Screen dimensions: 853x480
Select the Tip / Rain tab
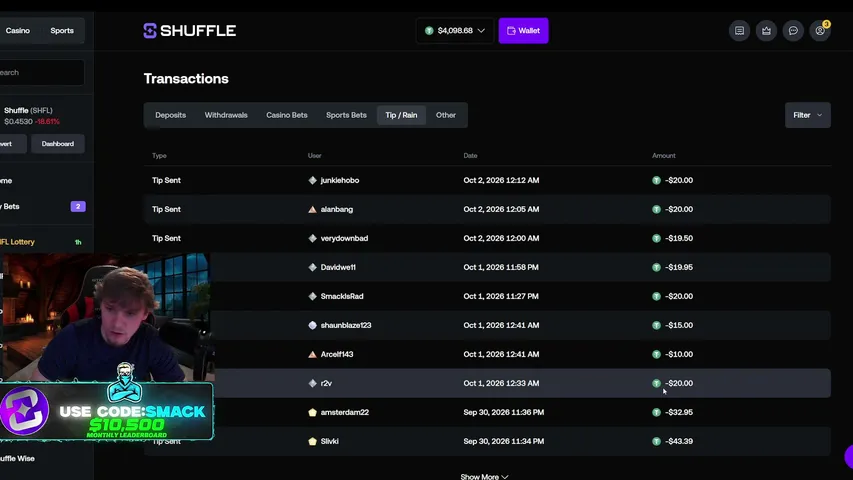(x=401, y=115)
